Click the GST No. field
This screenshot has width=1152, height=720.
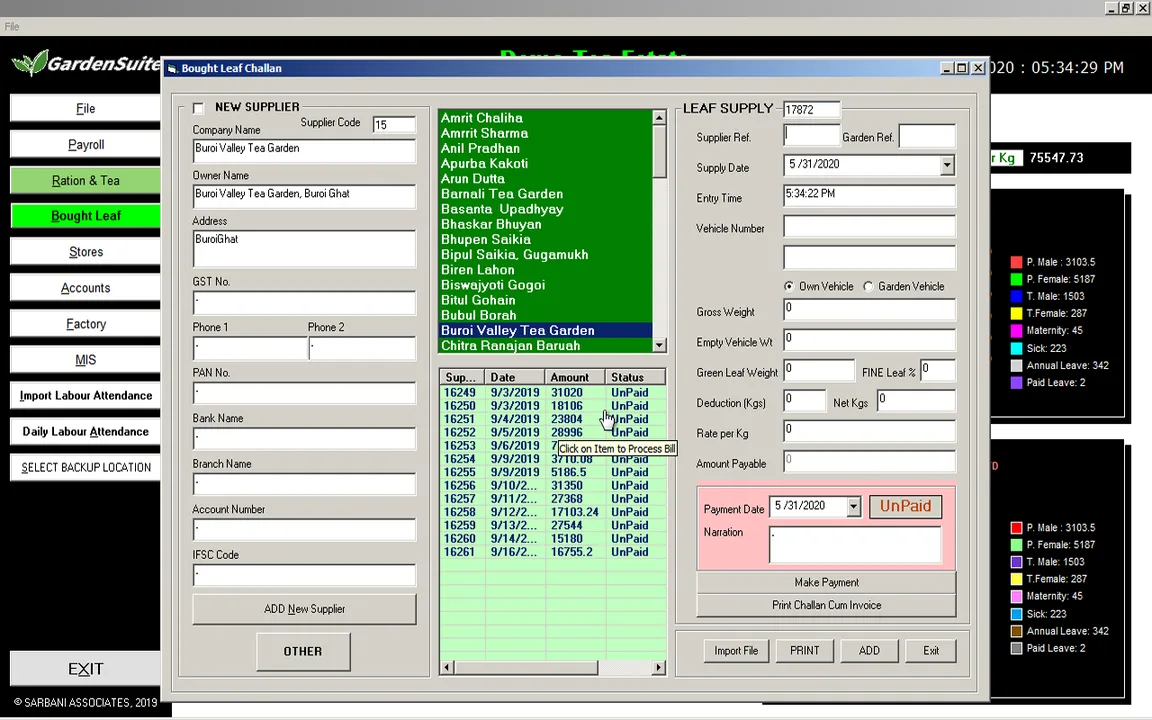pos(304,303)
